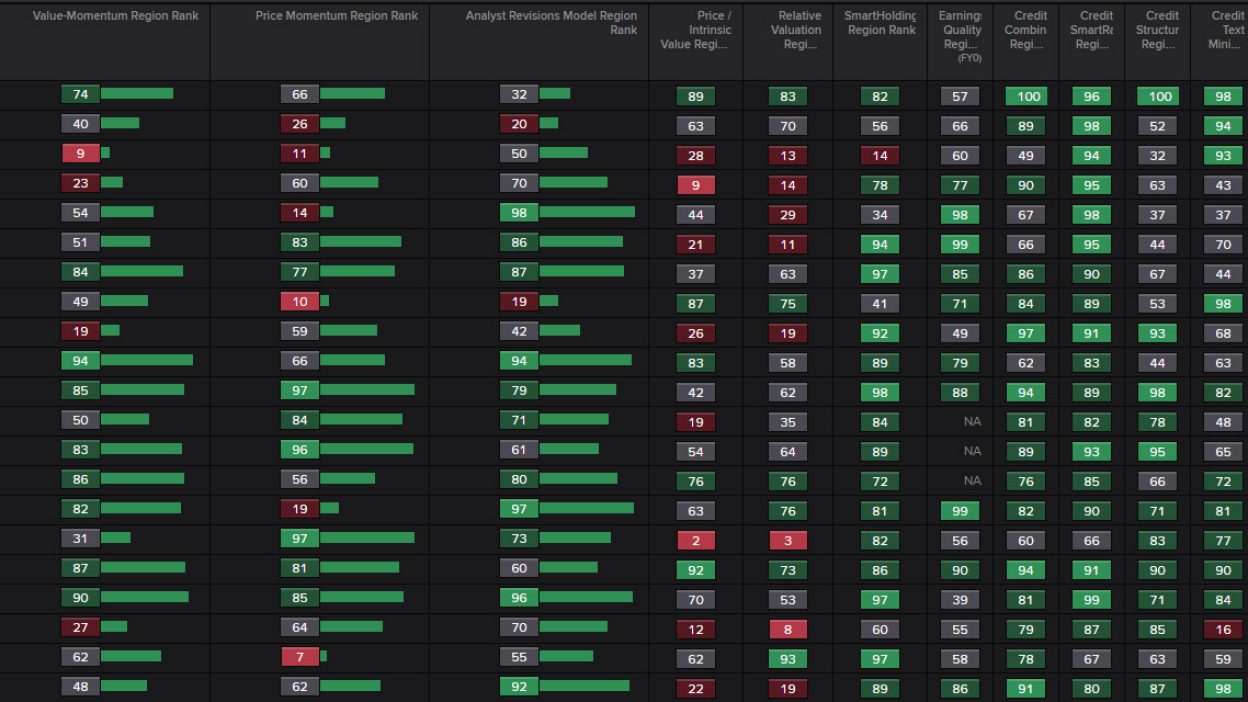Click the red 16 in Credit Text Mini column
1248x702 pixels.
(1223, 630)
